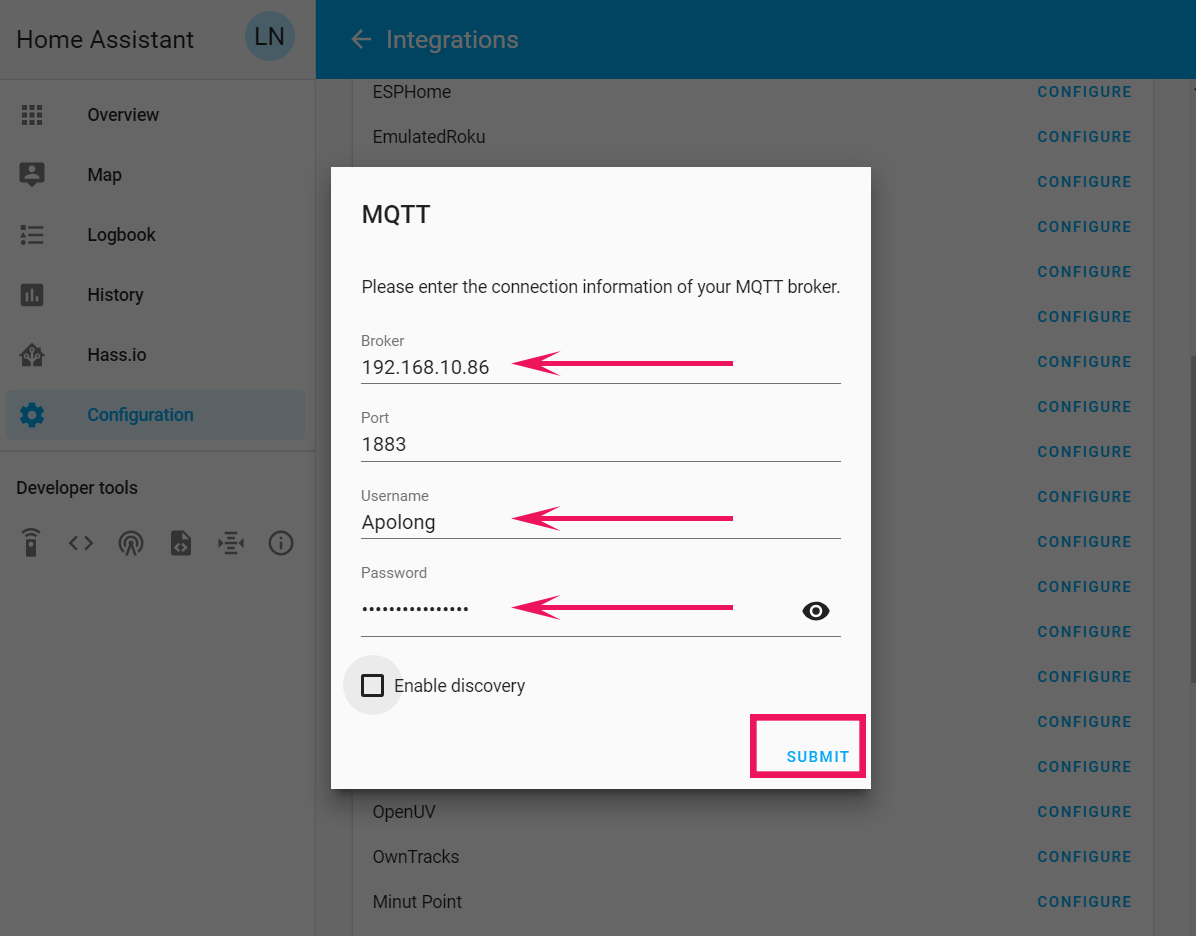Open the Templates developer tool icon
The width and height of the screenshot is (1196, 936).
[x=181, y=543]
